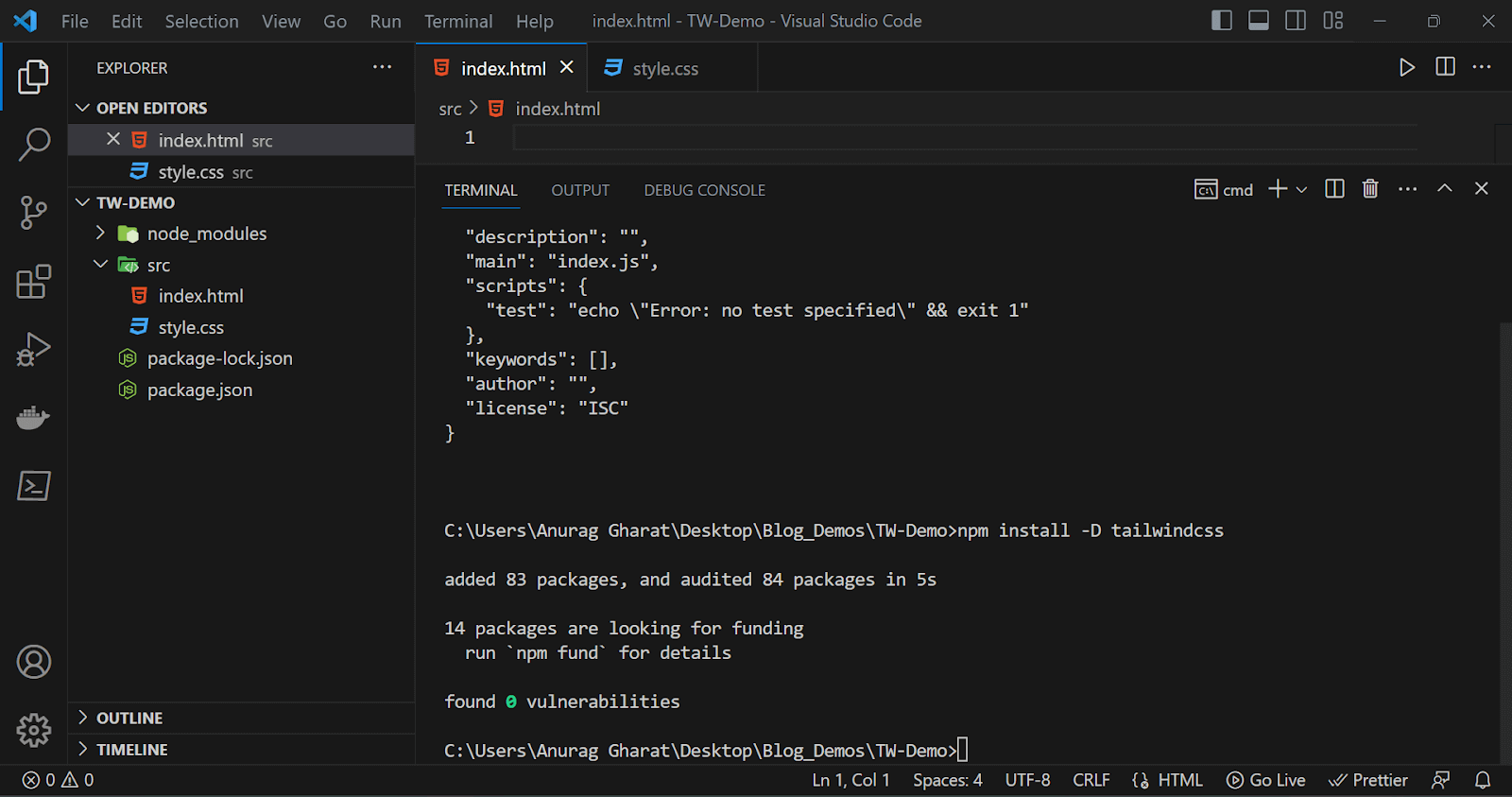The height and width of the screenshot is (797, 1512).
Task: Open package-lock.json in file tree
Action: tap(220, 358)
